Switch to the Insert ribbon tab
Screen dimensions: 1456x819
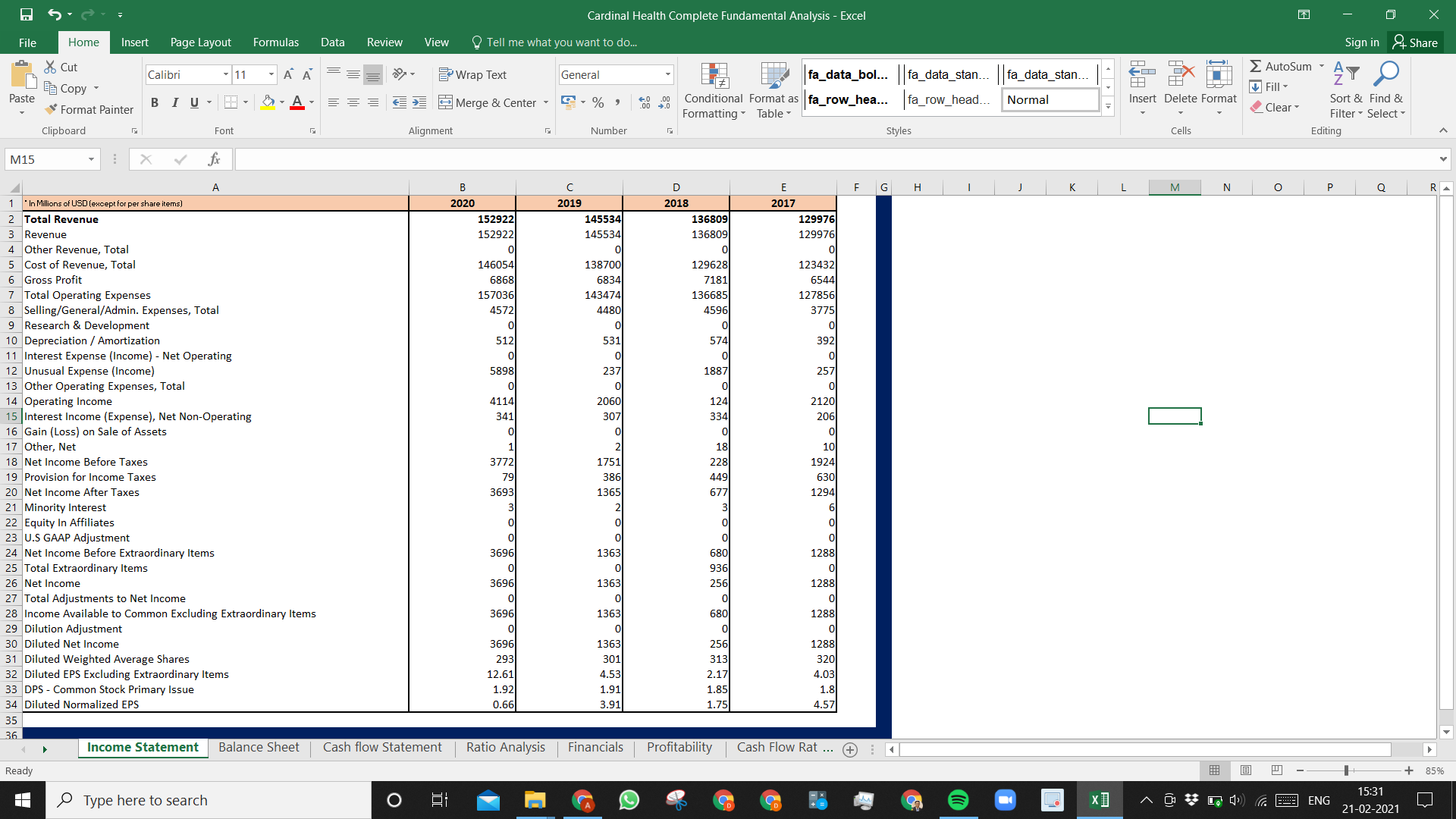pos(134,42)
